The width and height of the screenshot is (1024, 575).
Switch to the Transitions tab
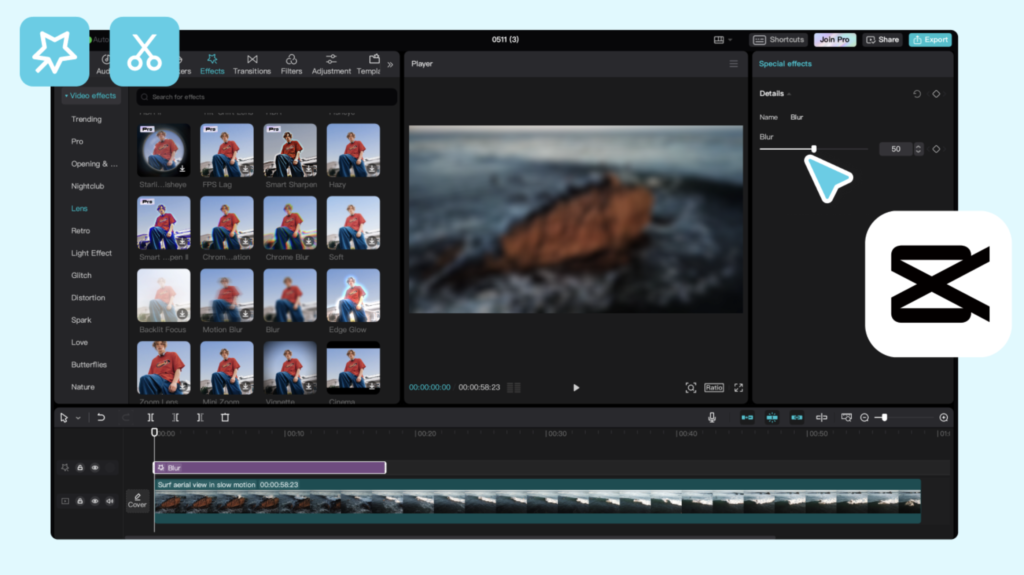click(x=252, y=64)
